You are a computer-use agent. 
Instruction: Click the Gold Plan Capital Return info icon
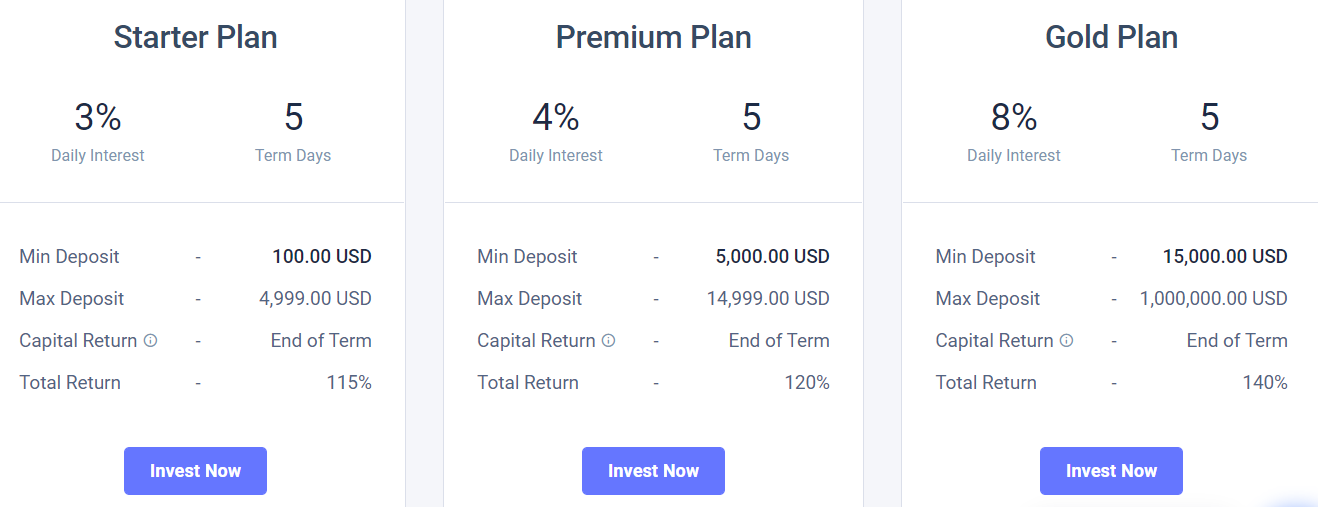(x=1066, y=340)
